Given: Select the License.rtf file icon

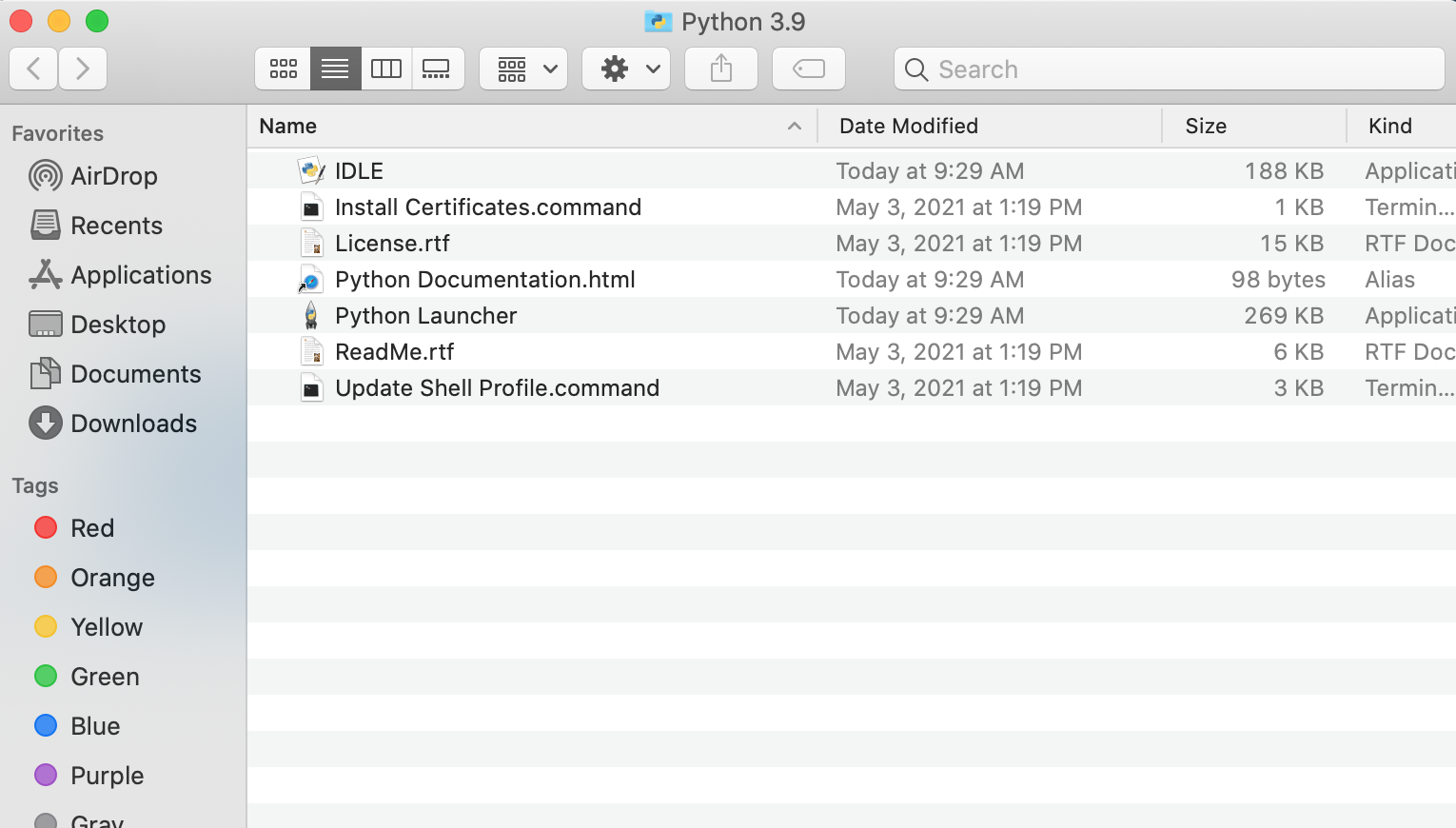Looking at the screenshot, I should point(311,244).
